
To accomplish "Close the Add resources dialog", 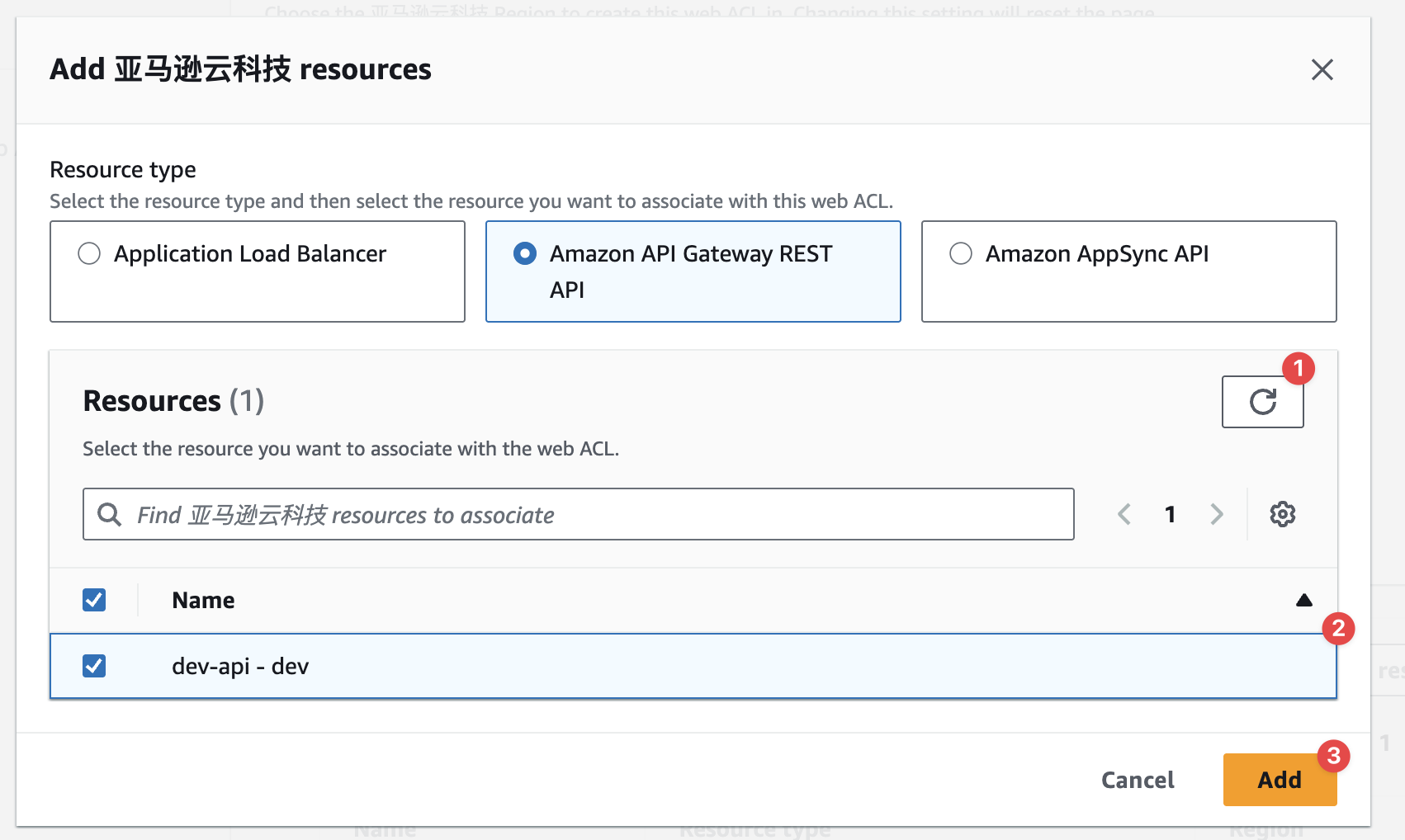I will 1322,70.
